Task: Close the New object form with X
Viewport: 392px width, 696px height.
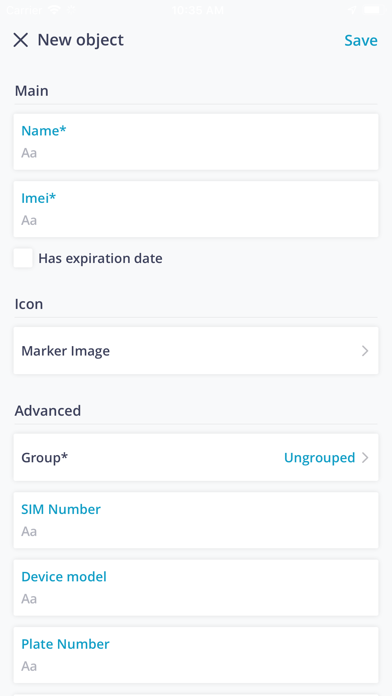Action: pos(20,40)
